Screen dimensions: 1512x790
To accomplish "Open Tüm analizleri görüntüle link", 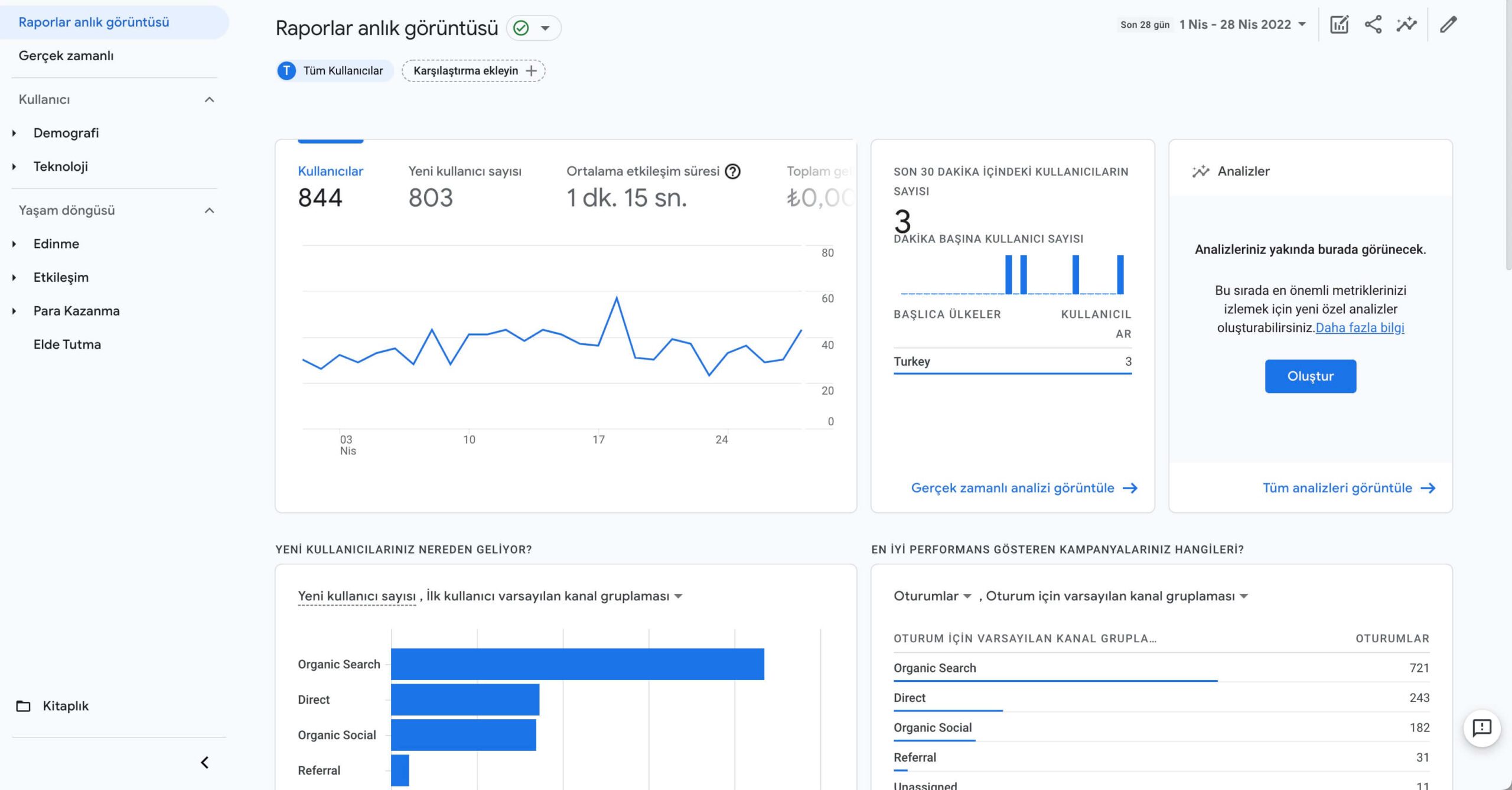I will click(1348, 488).
